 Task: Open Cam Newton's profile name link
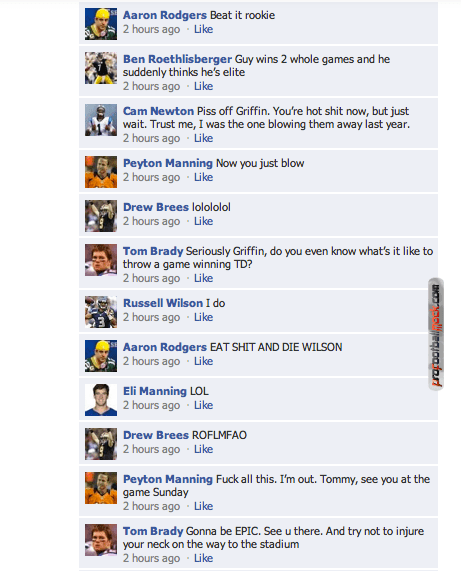[x=158, y=111]
